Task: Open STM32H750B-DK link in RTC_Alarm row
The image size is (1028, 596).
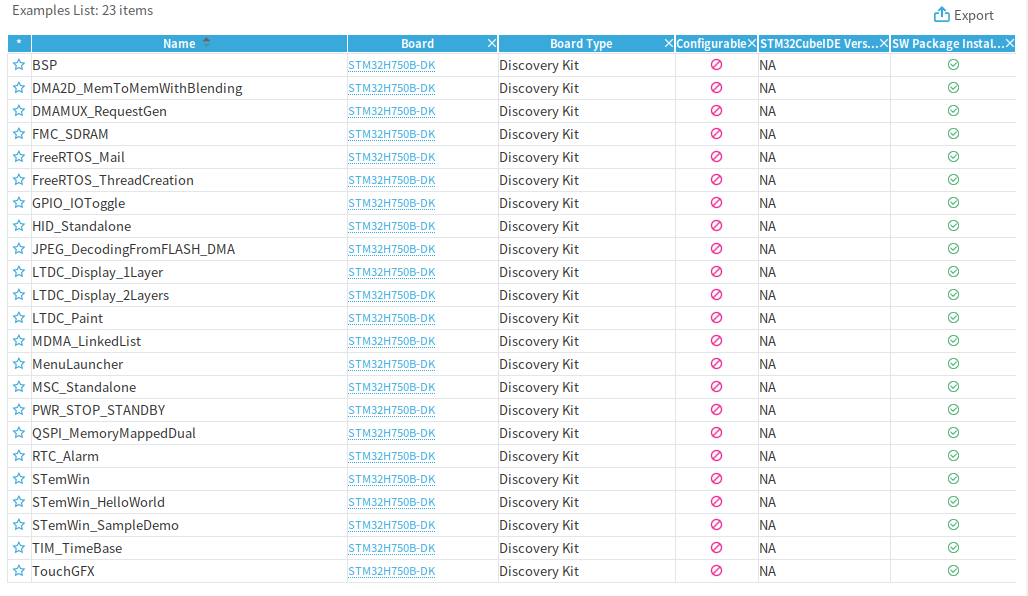Action: [x=391, y=456]
